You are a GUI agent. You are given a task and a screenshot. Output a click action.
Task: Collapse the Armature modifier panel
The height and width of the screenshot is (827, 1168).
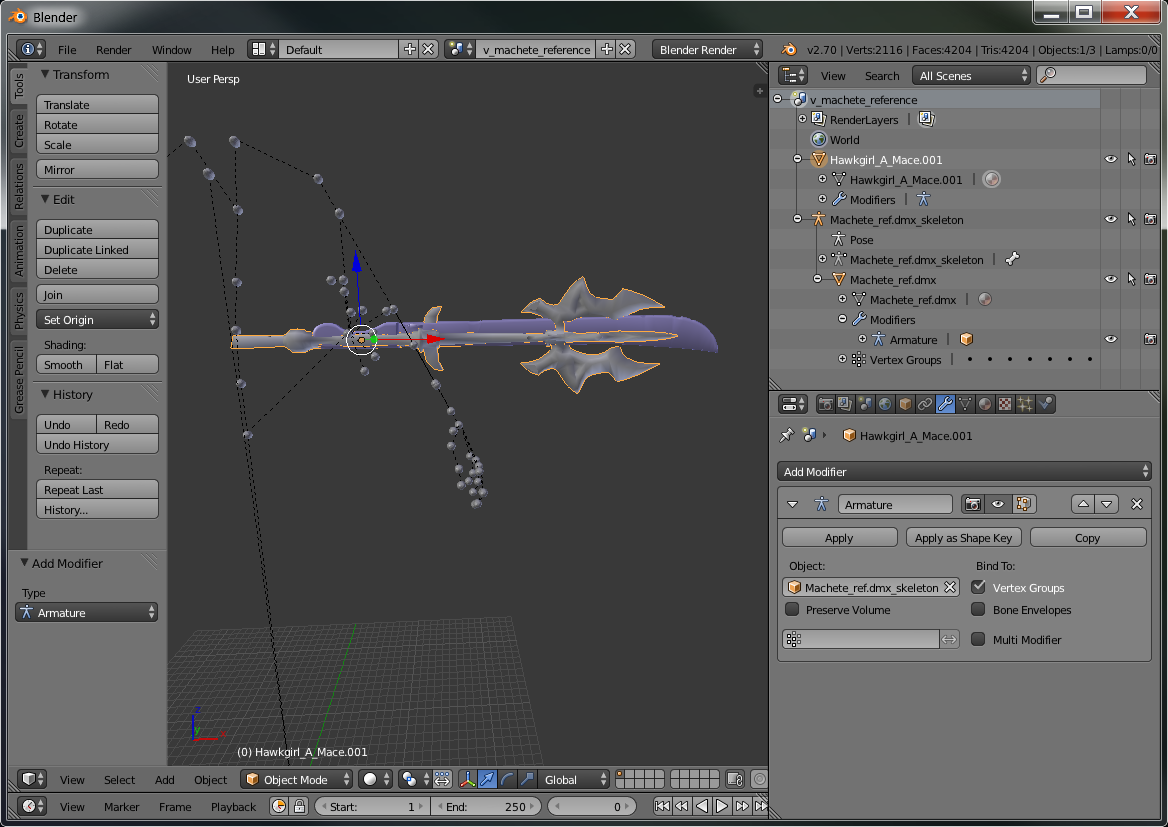(x=793, y=504)
